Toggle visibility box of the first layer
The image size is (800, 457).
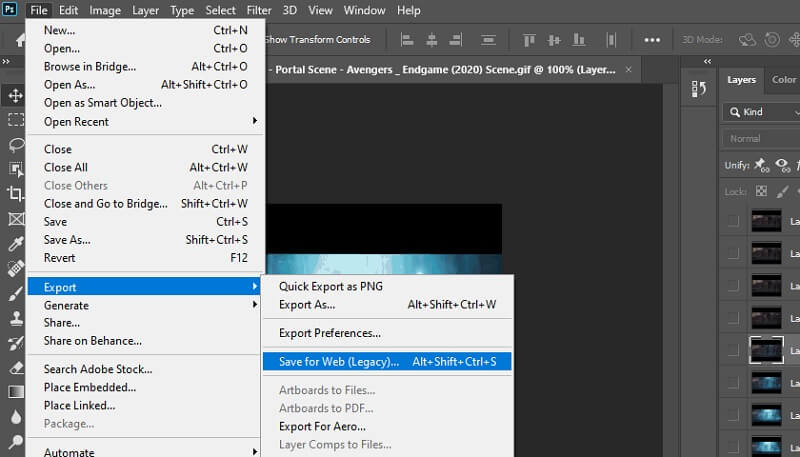click(733, 221)
